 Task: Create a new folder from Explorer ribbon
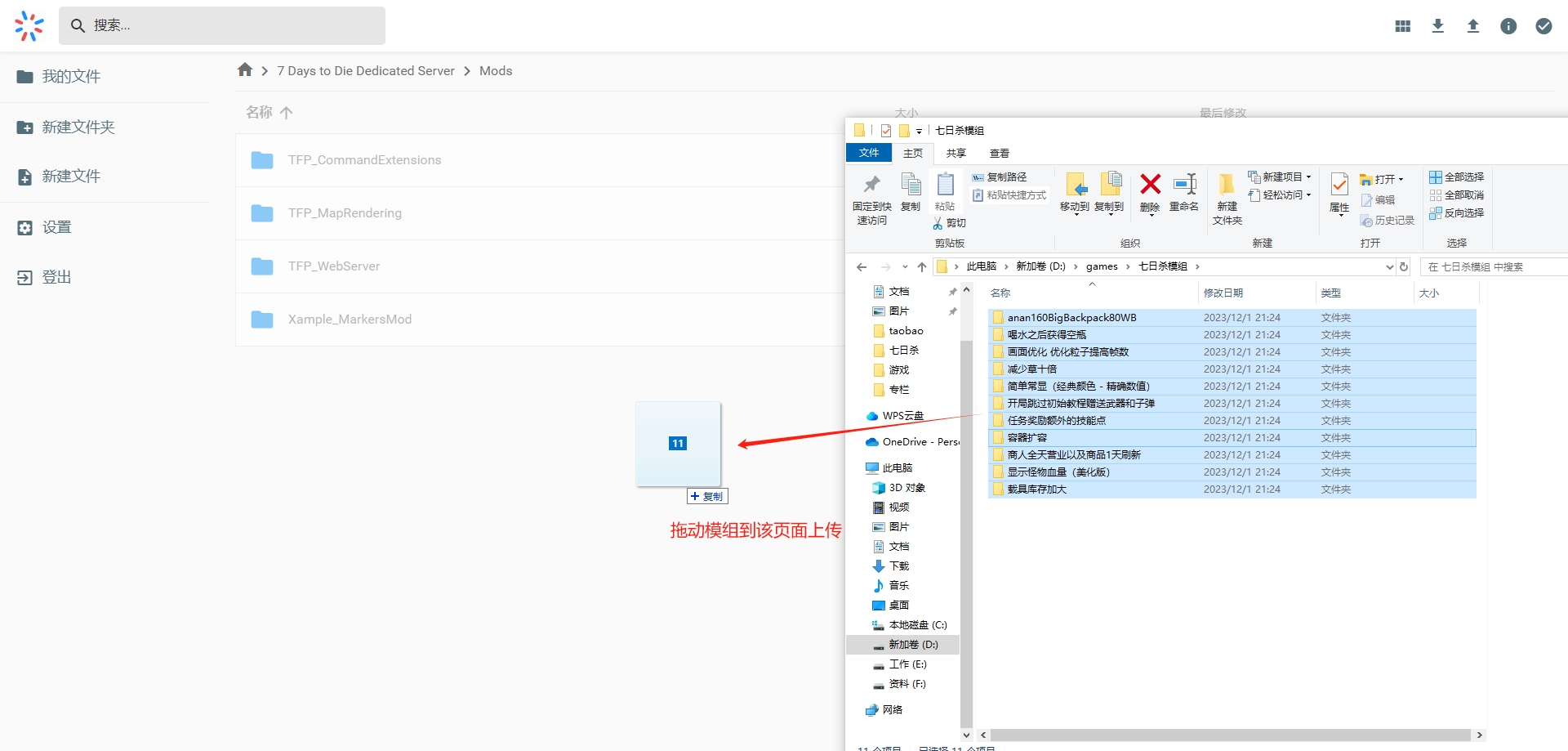(x=1227, y=199)
